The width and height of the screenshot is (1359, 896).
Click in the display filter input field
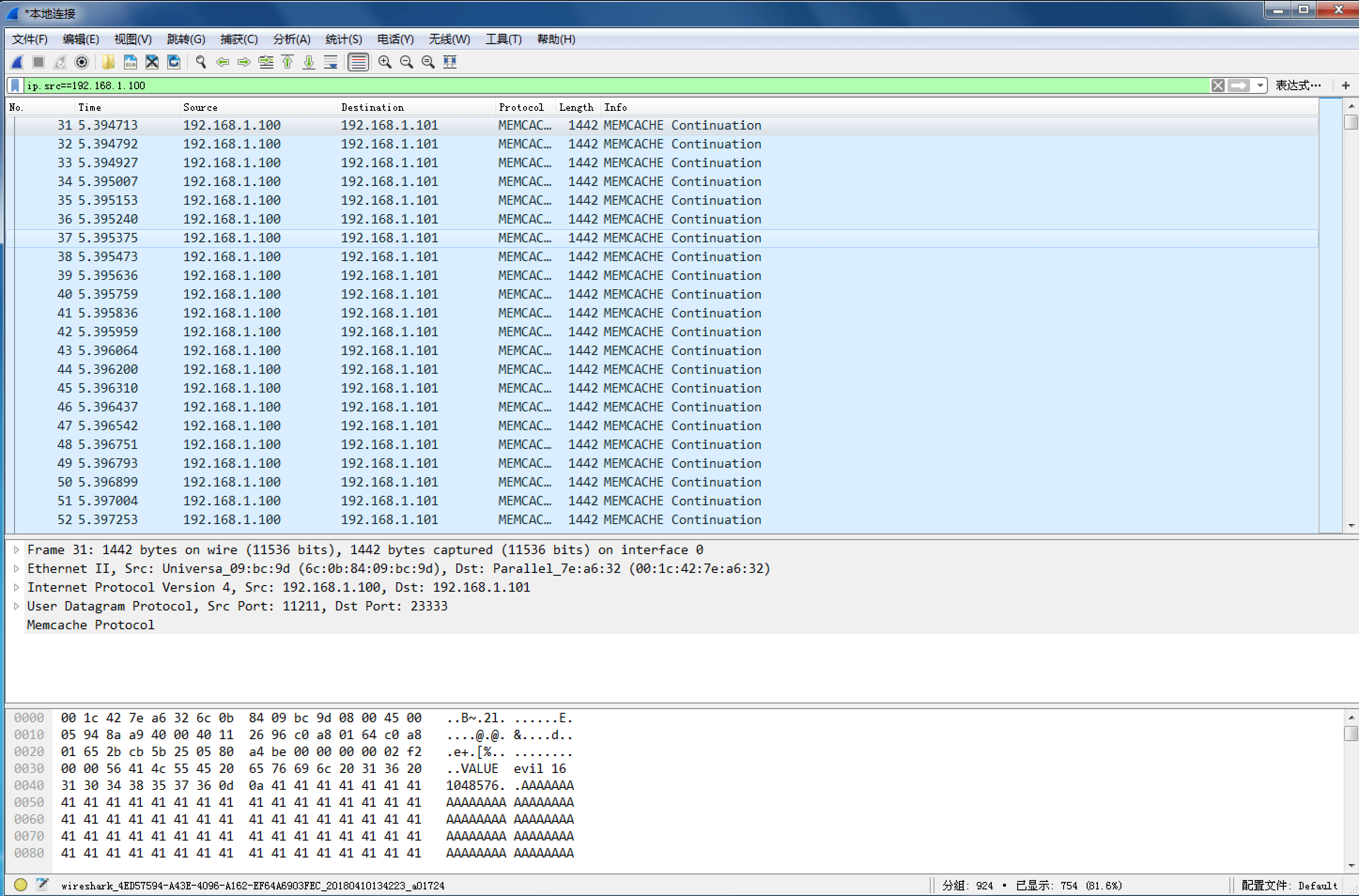coord(617,86)
